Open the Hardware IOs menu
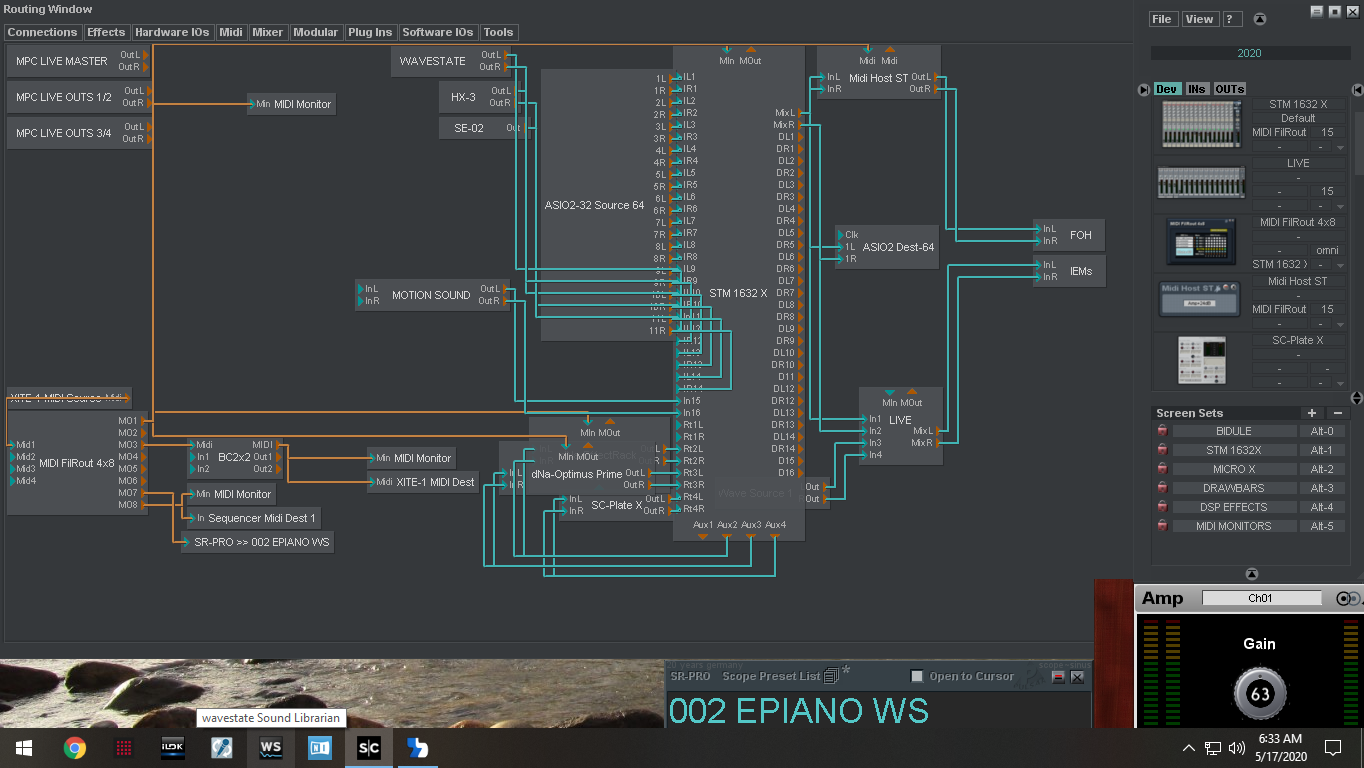1364x768 pixels. (172, 32)
